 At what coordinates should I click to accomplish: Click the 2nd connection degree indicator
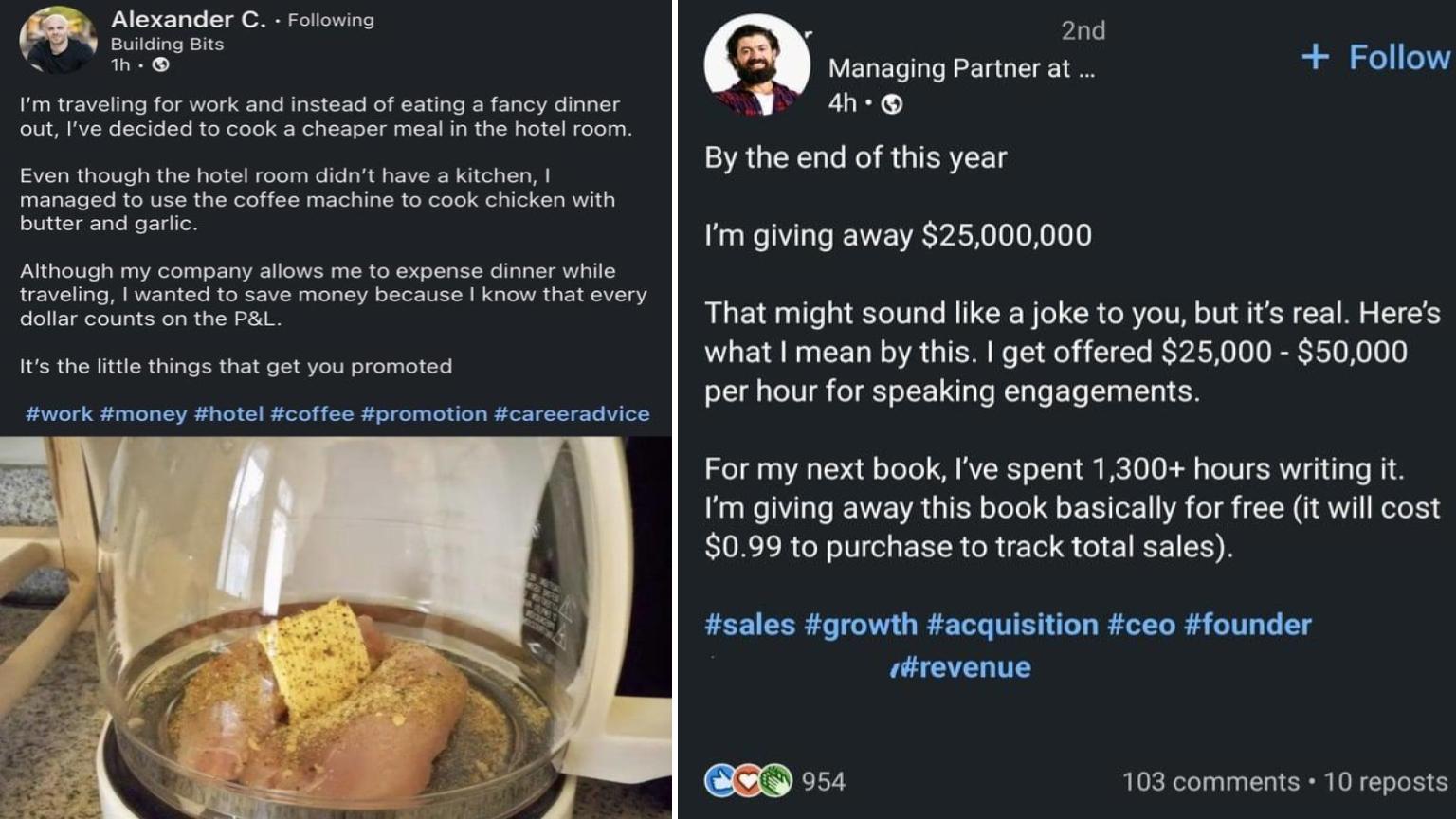click(x=1083, y=30)
